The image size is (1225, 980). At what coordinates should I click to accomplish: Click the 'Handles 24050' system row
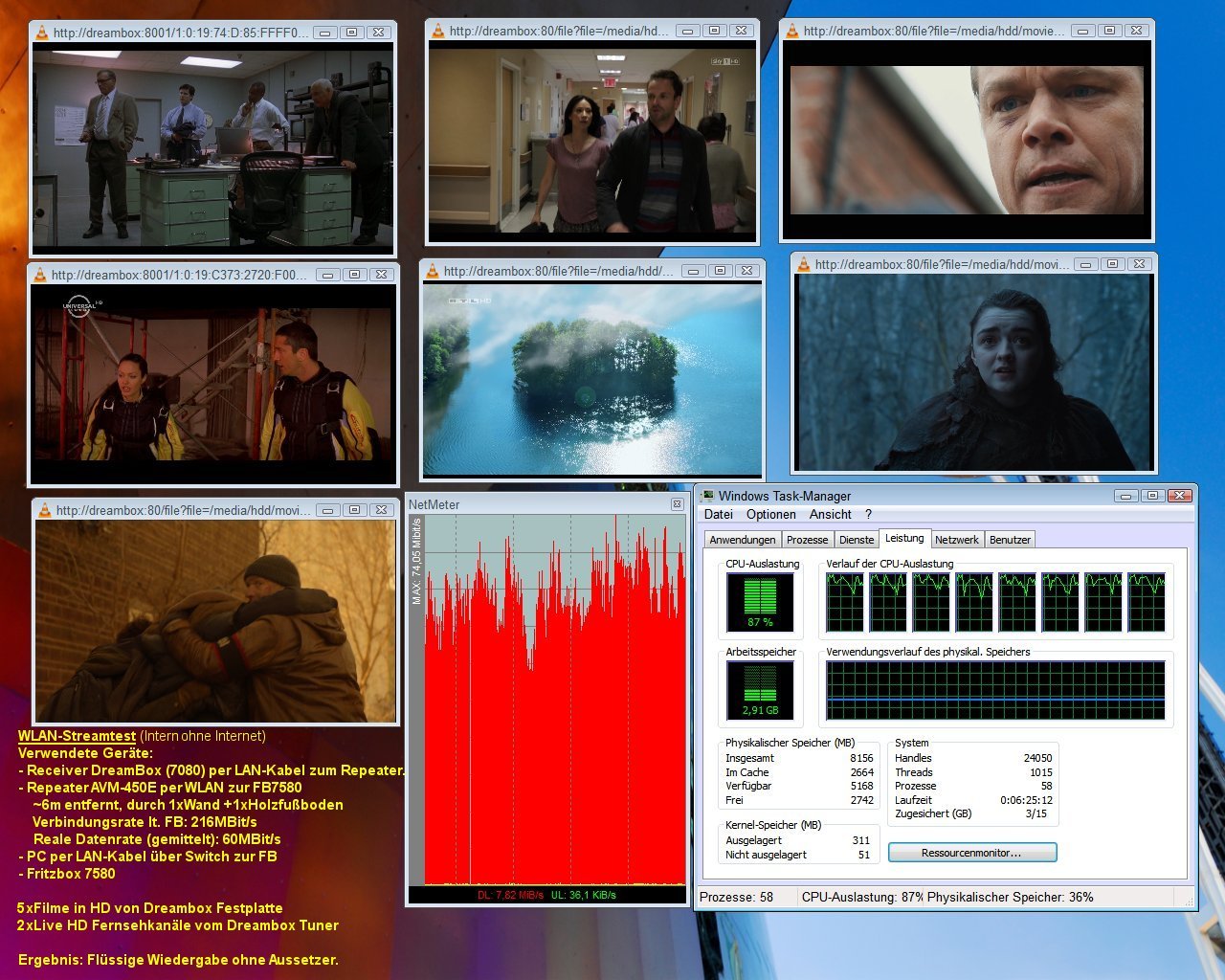coord(973,758)
